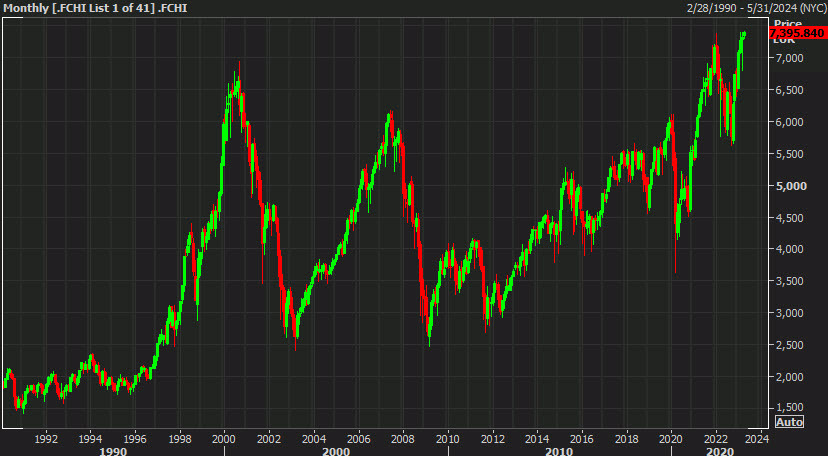Click the 2,000 price axis label
This screenshot has height=456, width=828.
click(x=789, y=377)
